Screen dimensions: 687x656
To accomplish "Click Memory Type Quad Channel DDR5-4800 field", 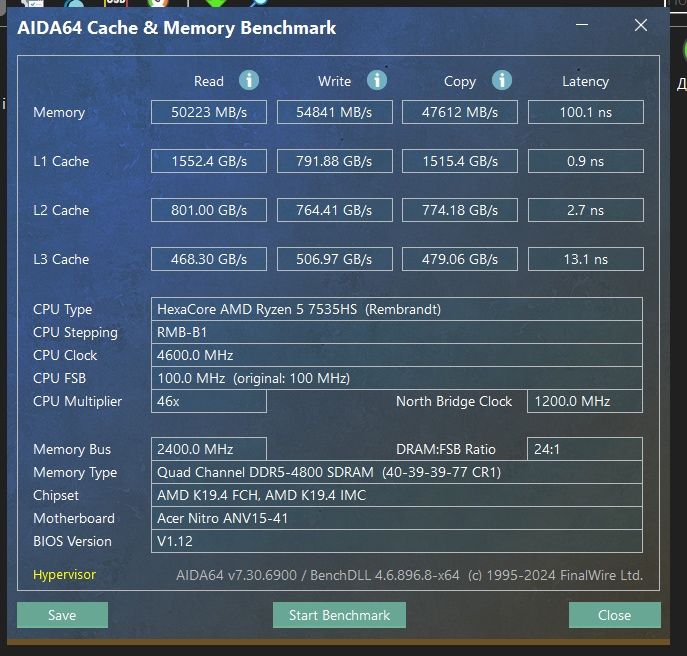I will click(397, 472).
